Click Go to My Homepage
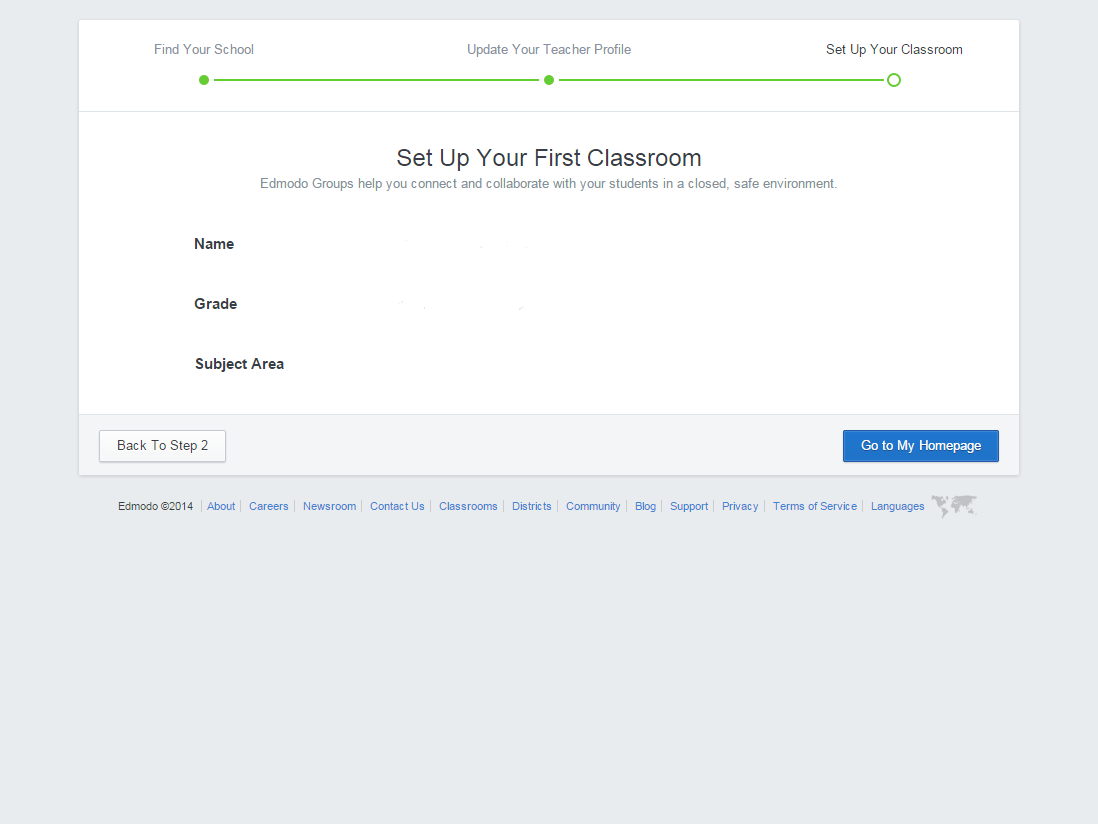This screenshot has width=1098, height=824. point(920,445)
